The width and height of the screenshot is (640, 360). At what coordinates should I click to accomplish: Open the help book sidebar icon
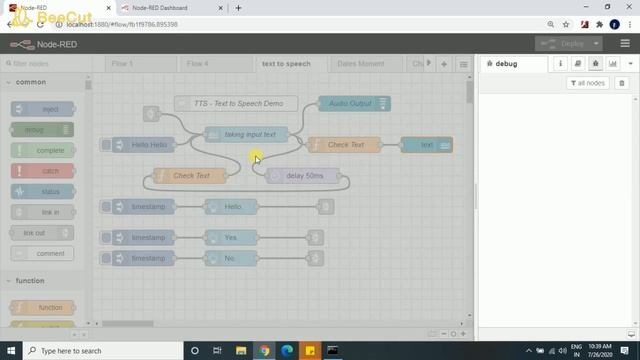(x=578, y=64)
